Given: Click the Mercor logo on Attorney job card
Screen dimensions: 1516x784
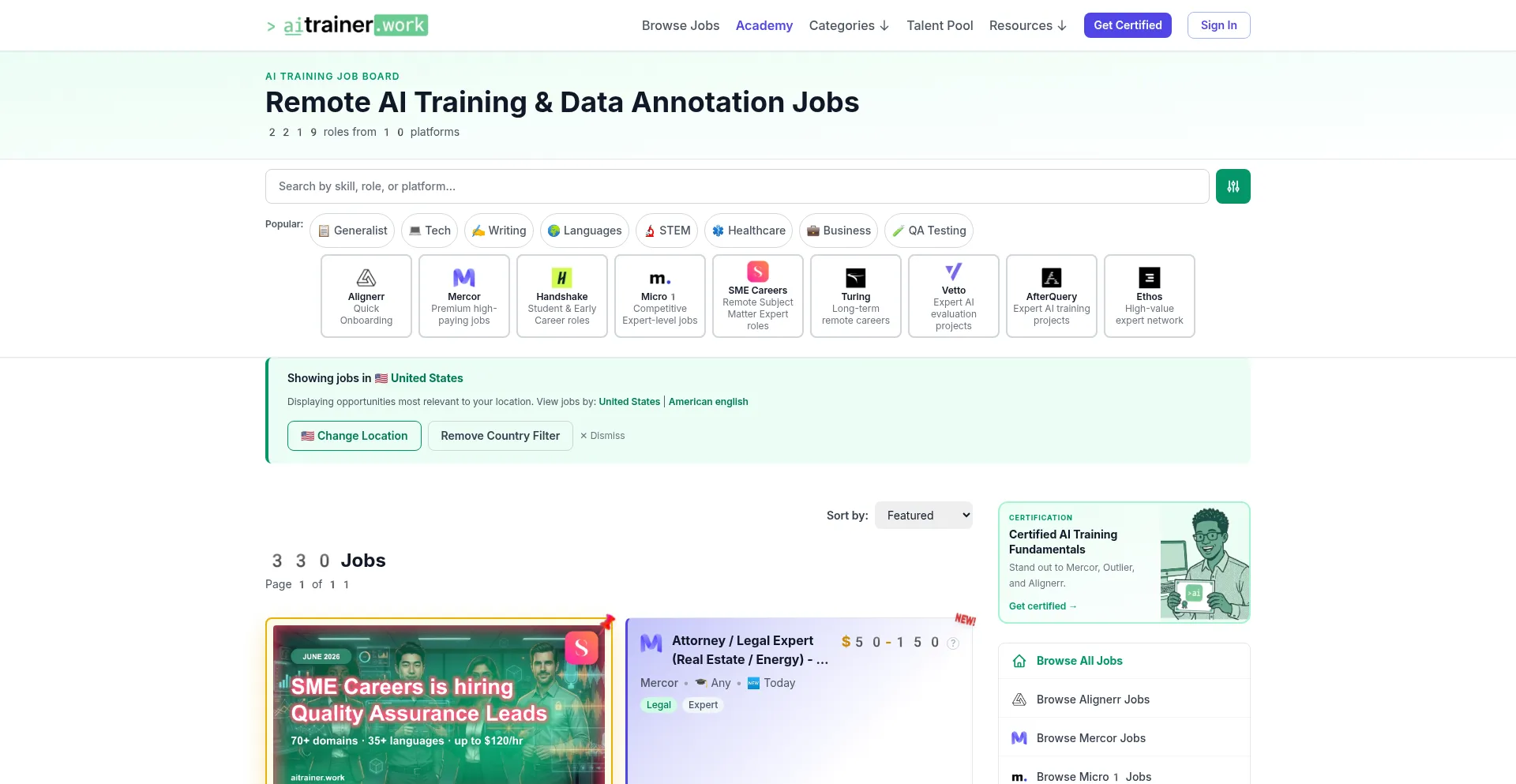Looking at the screenshot, I should tap(651, 643).
